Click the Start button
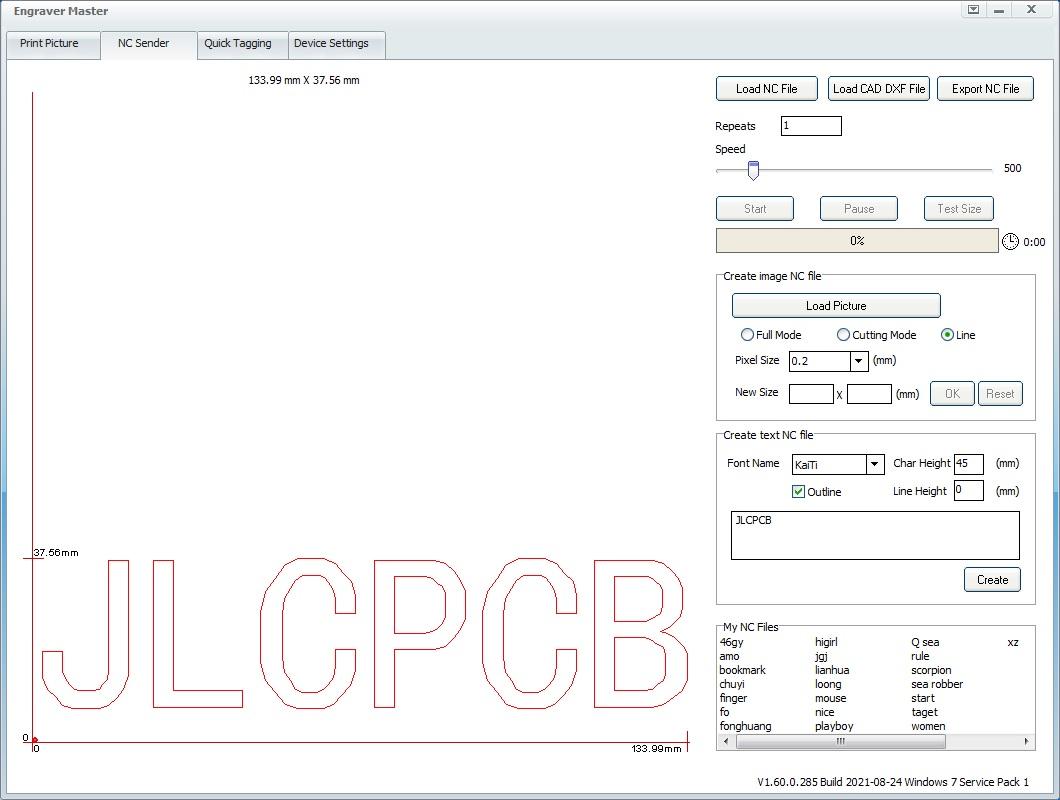The width and height of the screenshot is (1060, 800). (754, 209)
